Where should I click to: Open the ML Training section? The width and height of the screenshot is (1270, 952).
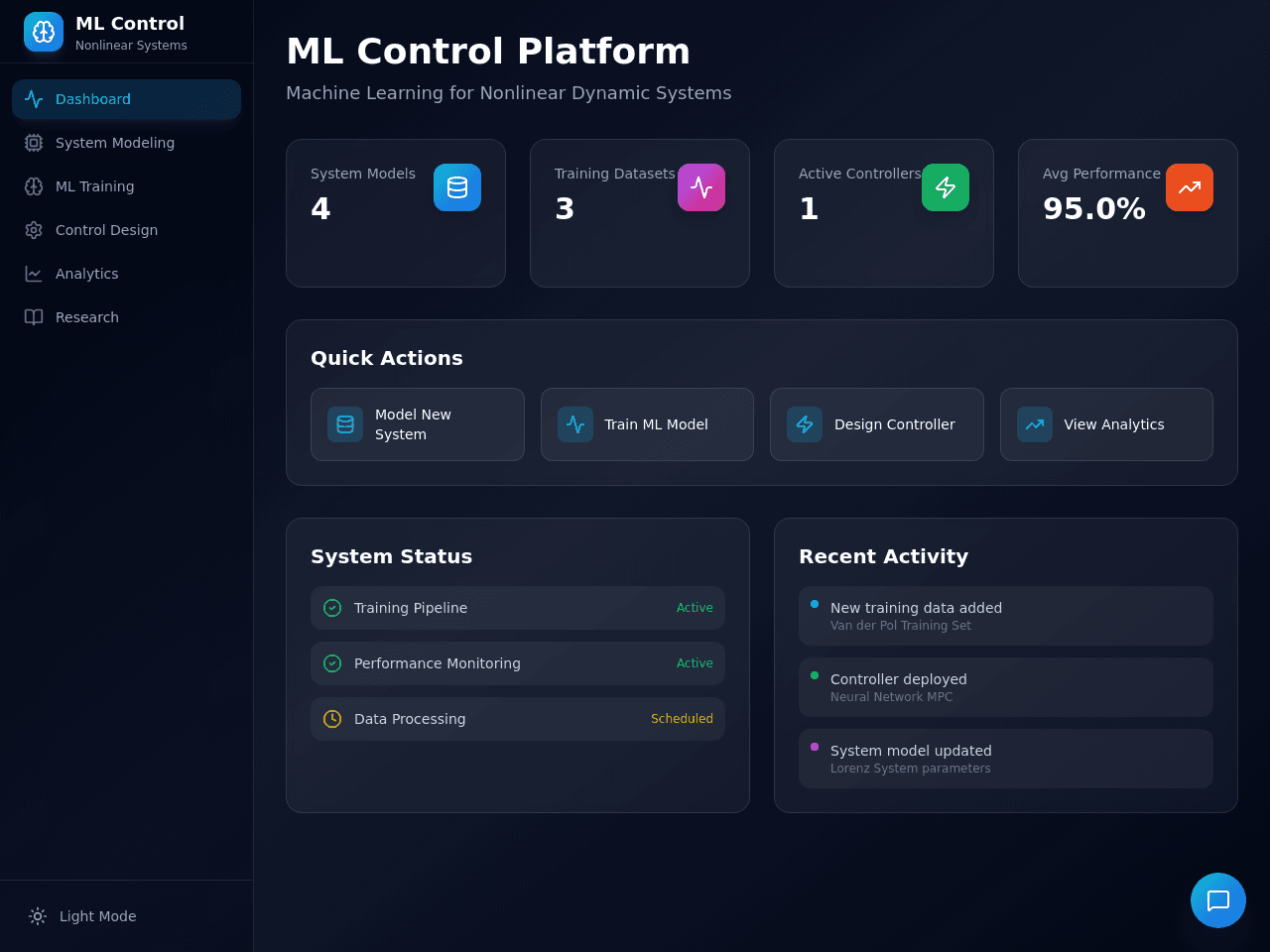click(x=126, y=186)
